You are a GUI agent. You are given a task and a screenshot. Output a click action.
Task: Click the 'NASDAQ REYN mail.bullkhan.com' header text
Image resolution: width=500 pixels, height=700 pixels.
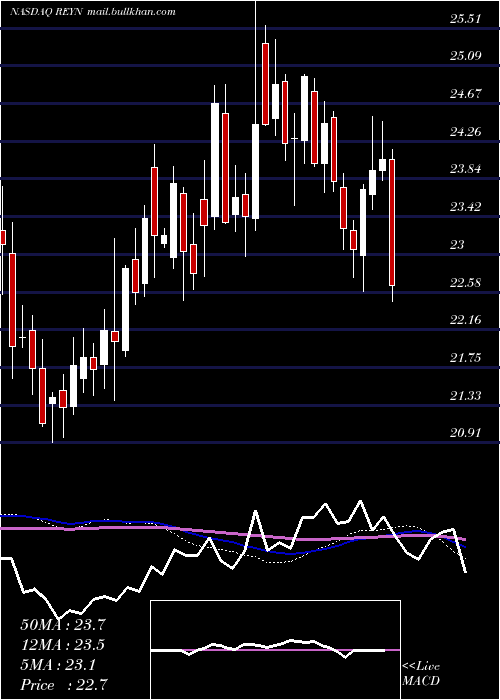92,12
